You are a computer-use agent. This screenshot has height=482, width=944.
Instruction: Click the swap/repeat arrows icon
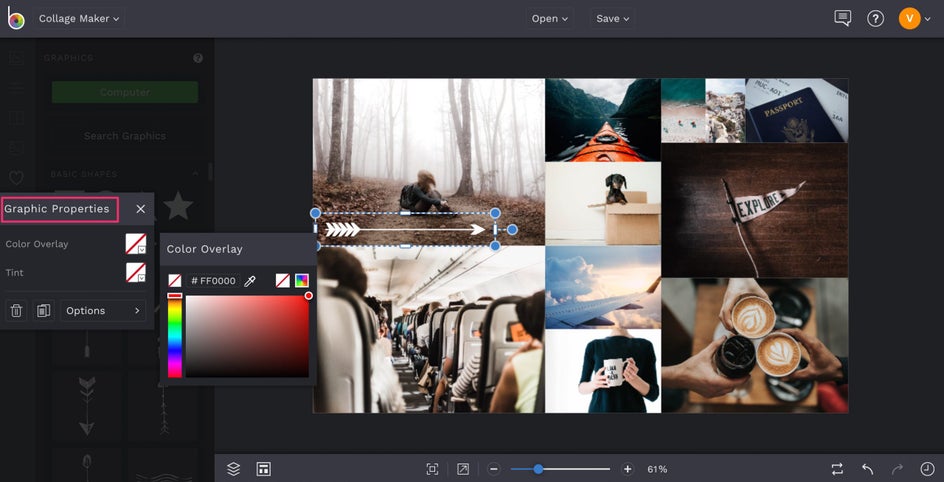[x=837, y=469]
